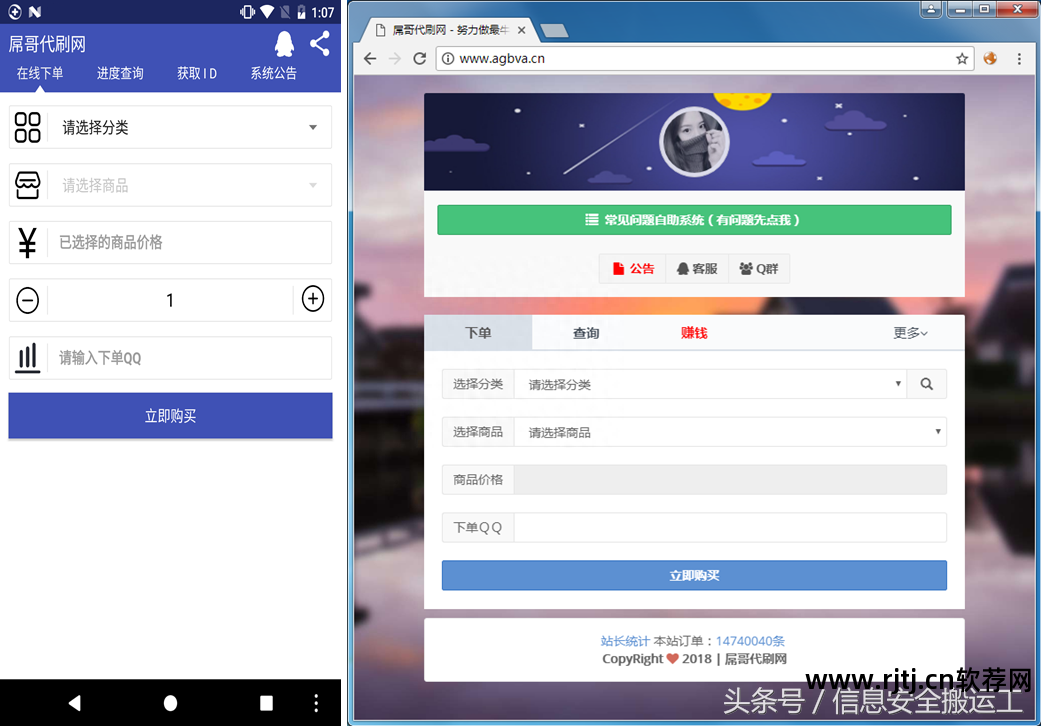The height and width of the screenshot is (726, 1041).
Task: Switch to 系统公告 tab in mobile app
Action: 274,73
